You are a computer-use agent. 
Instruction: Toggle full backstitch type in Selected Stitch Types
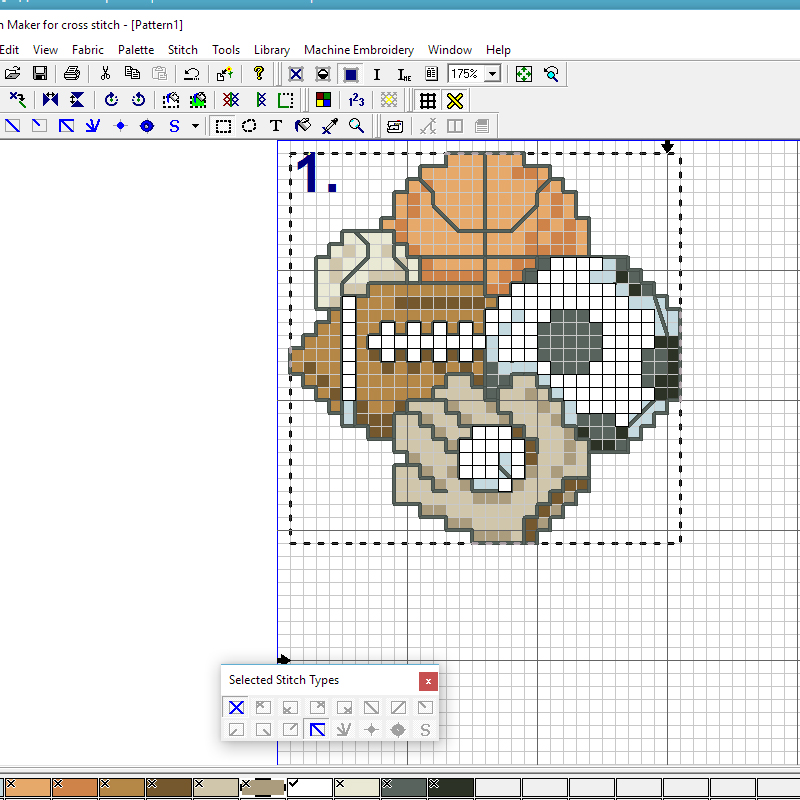pos(317,730)
